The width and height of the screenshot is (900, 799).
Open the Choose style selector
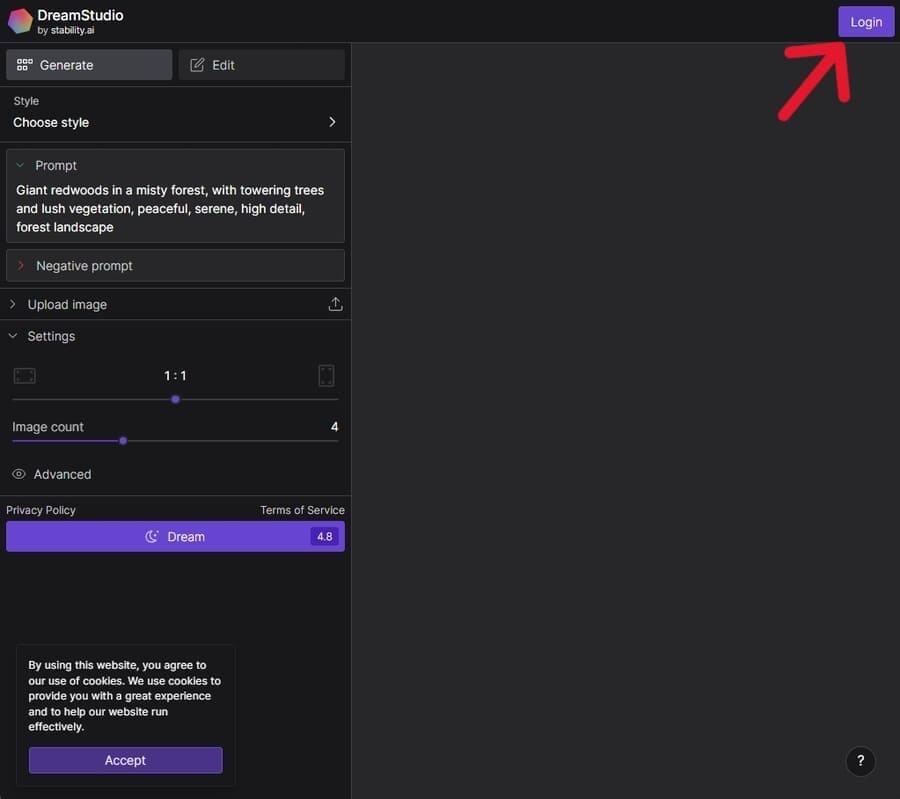coord(175,114)
